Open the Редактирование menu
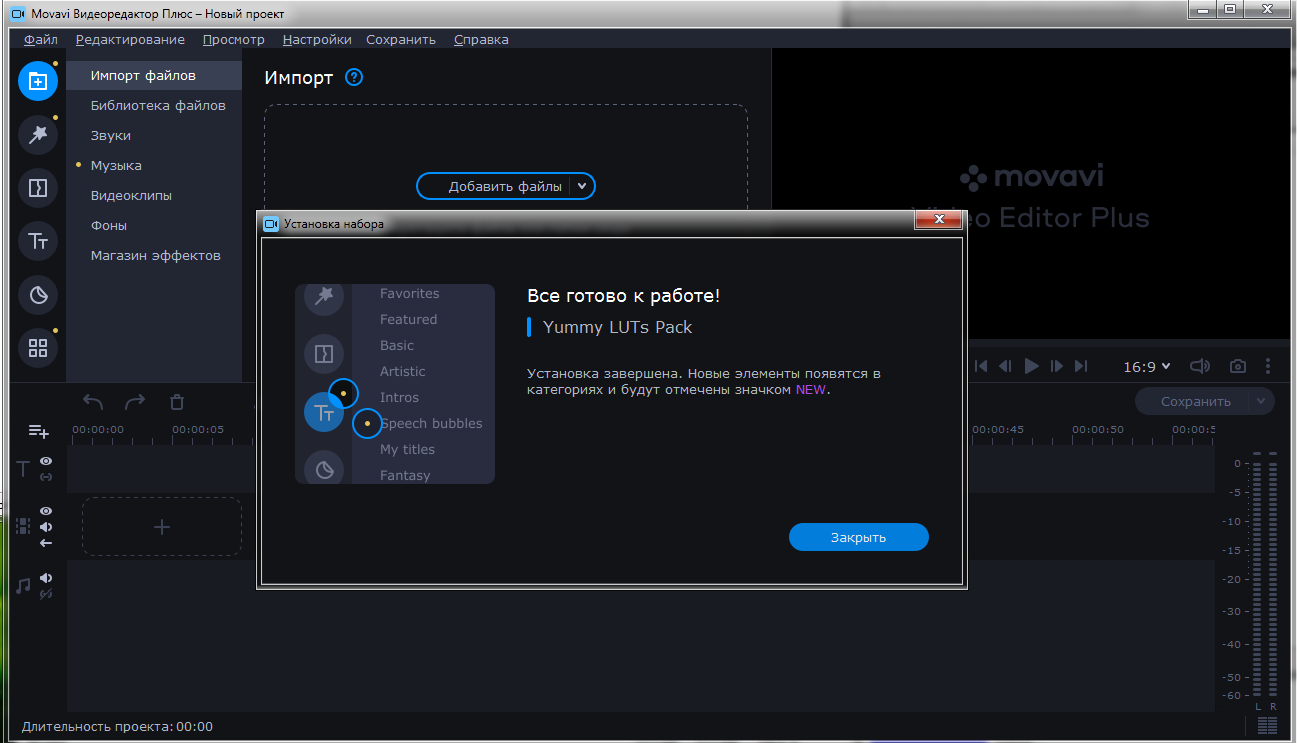 point(130,39)
